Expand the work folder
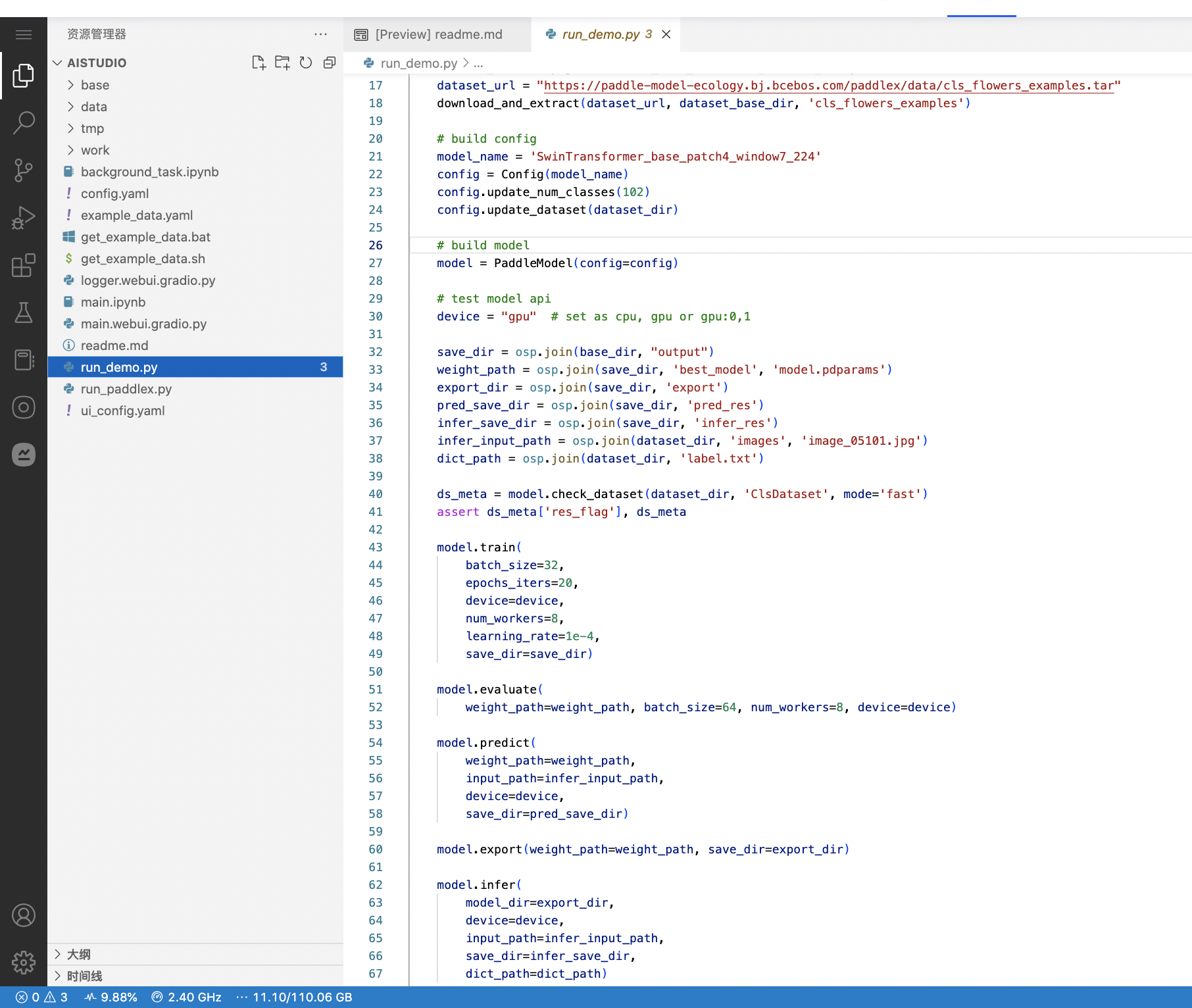This screenshot has width=1192, height=1008. 95,150
